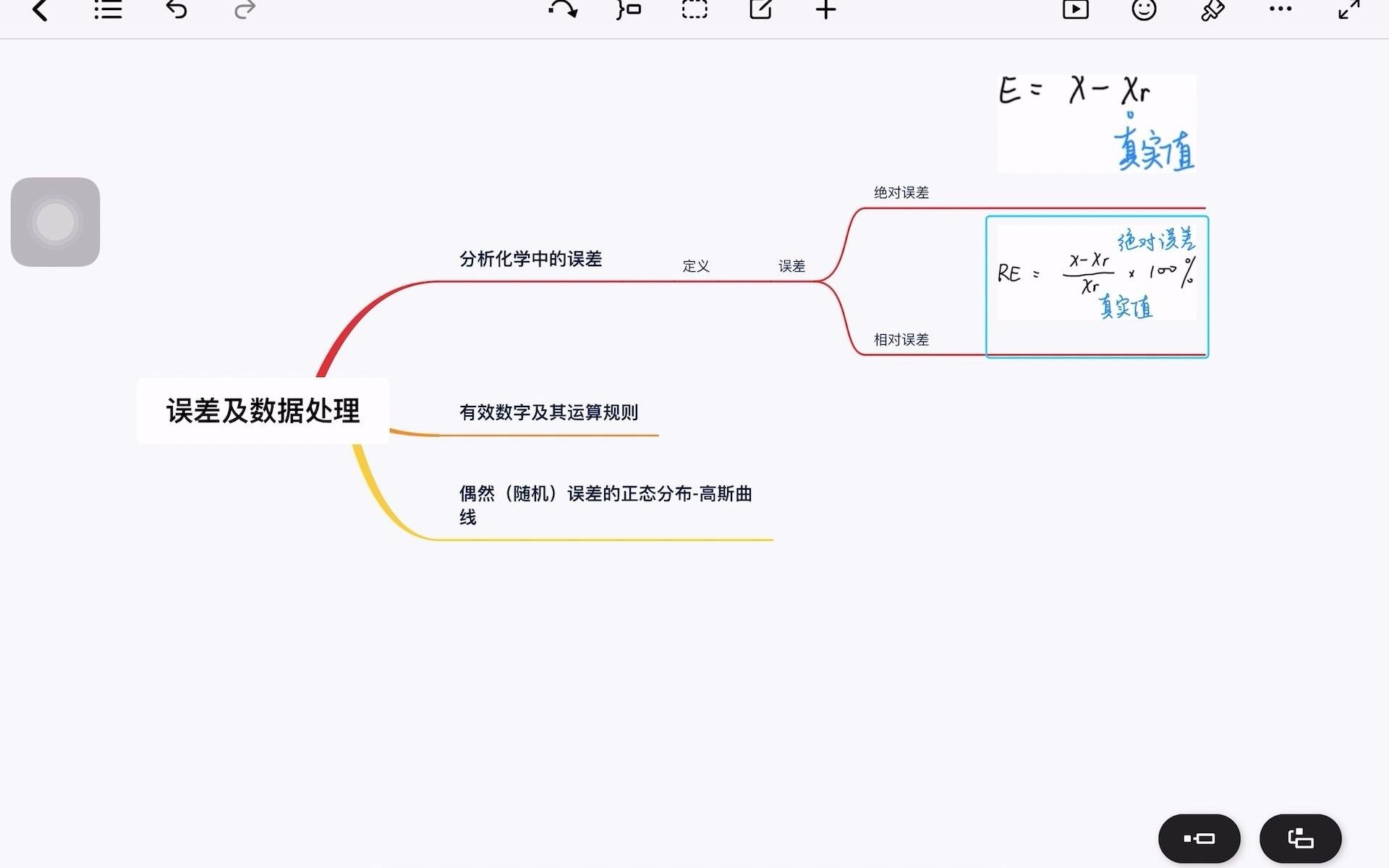Select the topic 有效数字及其运算规则
This screenshot has width=1389, height=868.
[x=548, y=412]
